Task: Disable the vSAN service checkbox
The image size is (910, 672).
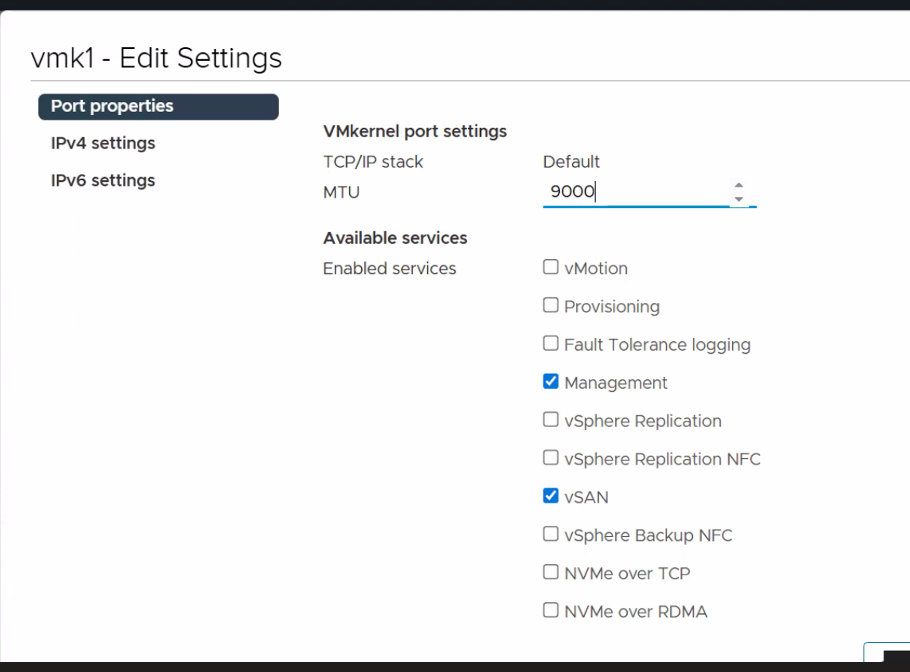Action: point(550,496)
